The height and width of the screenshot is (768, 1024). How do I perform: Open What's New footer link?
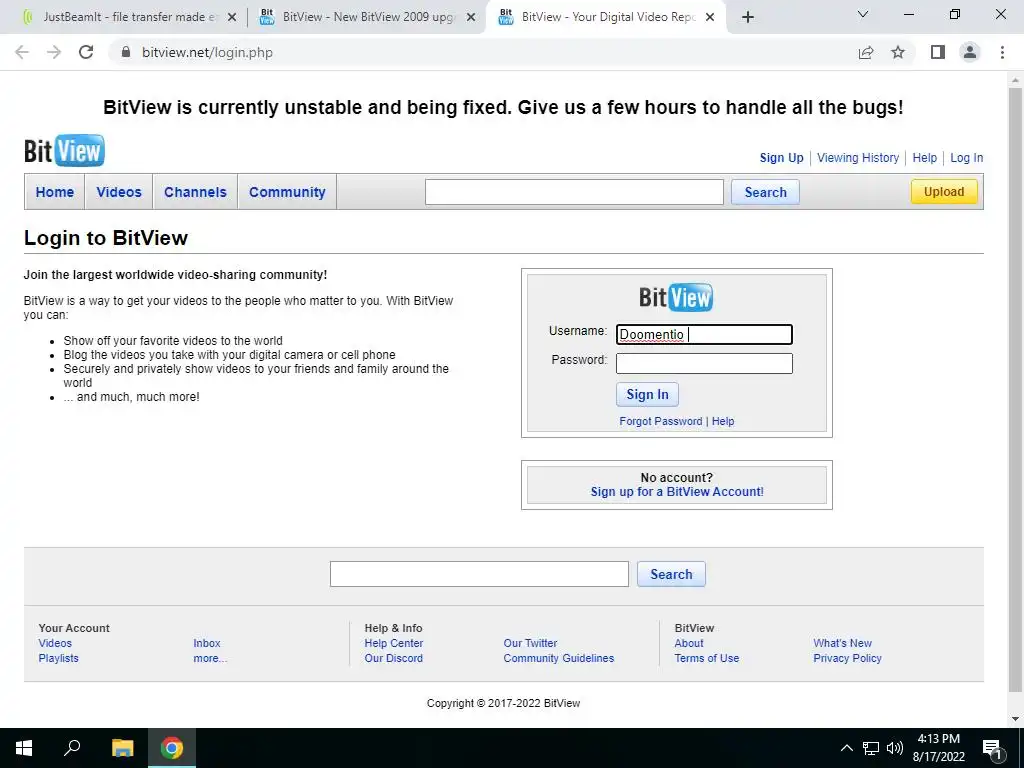click(842, 643)
